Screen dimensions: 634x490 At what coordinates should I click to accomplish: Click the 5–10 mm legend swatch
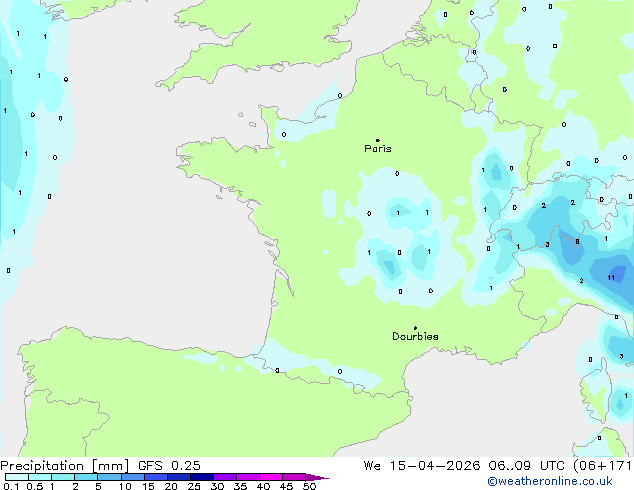pos(110,477)
